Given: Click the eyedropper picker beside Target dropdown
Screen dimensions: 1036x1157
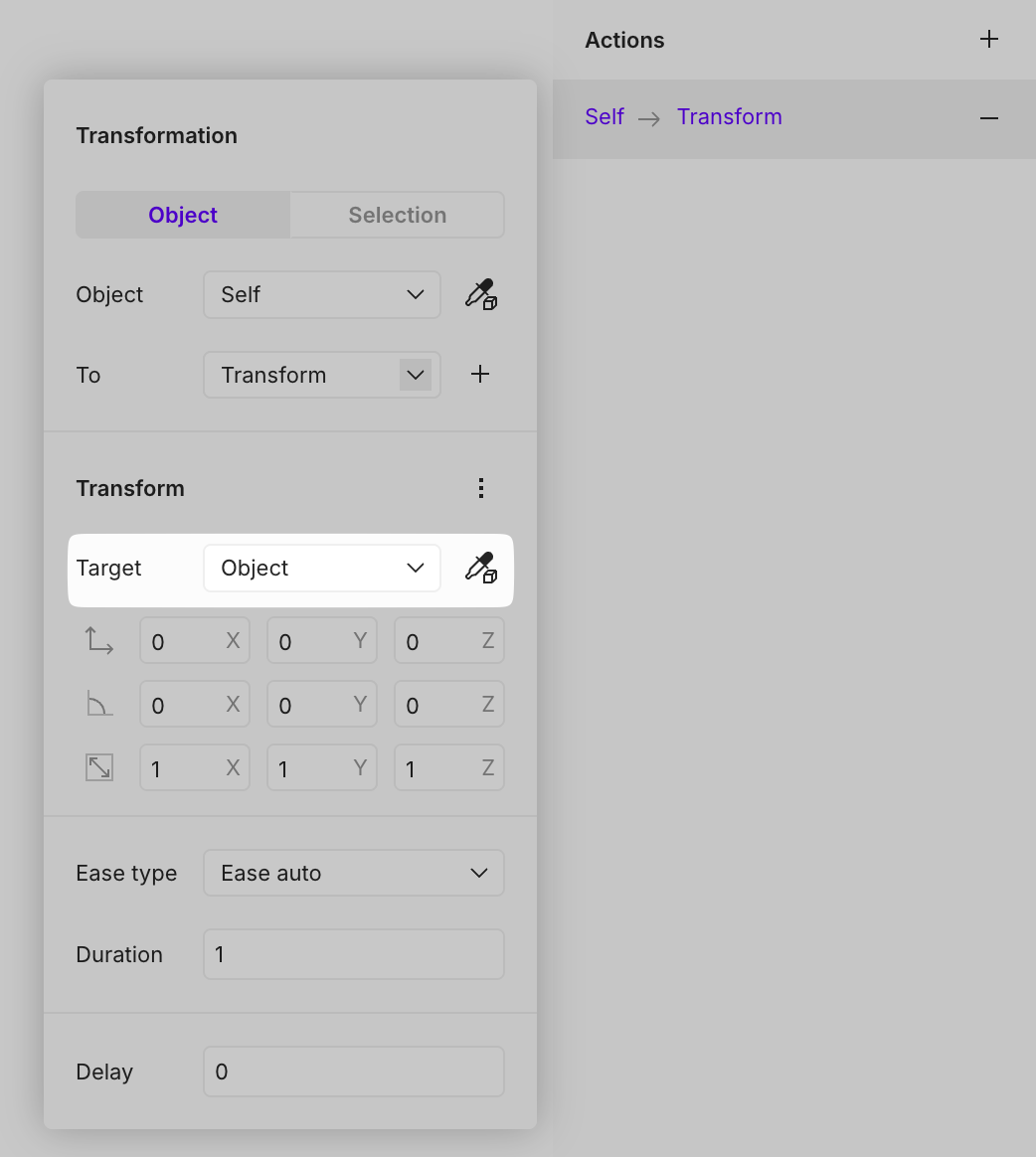Looking at the screenshot, I should click(x=480, y=568).
